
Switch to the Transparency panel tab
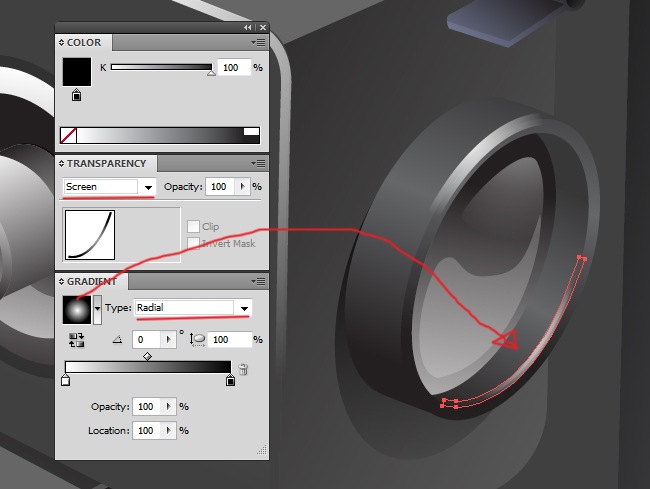coord(106,163)
